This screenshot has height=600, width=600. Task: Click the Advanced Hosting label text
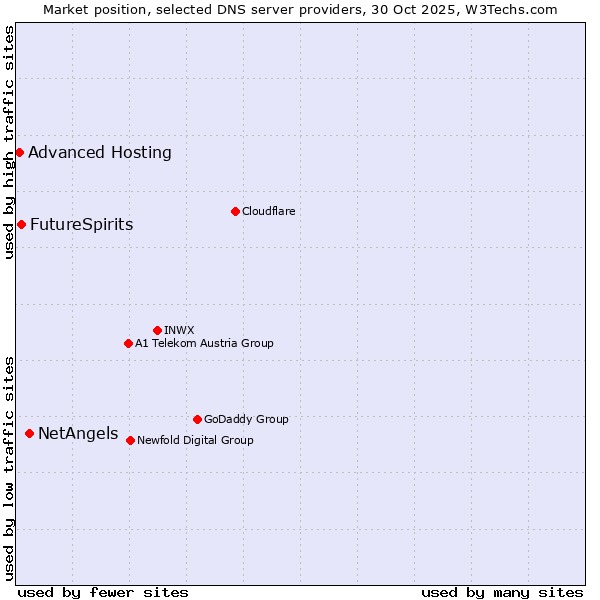100,153
